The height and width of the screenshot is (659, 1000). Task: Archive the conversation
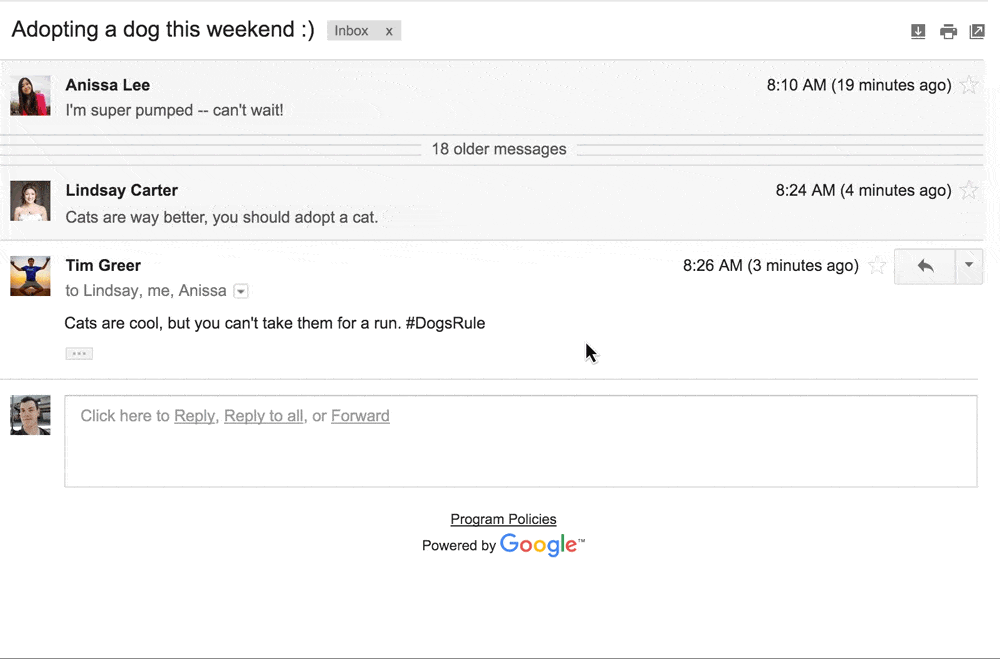tap(918, 31)
